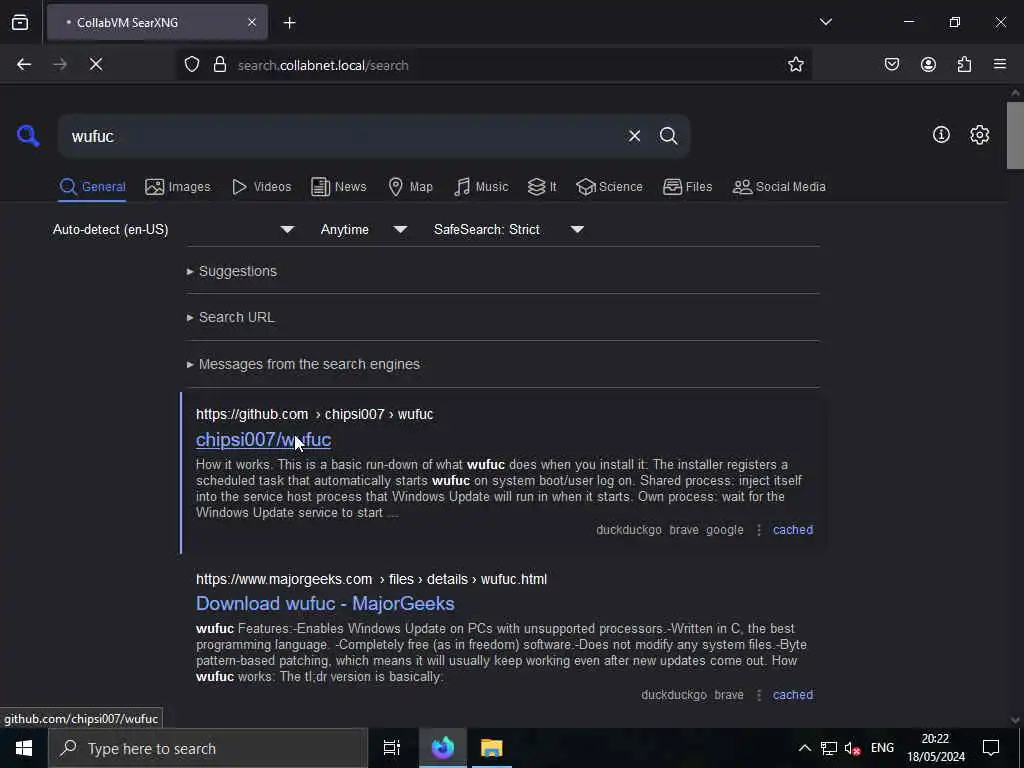Open SearXNG preferences gear
Screen dimensions: 1024x768
pyautogui.click(x=980, y=135)
